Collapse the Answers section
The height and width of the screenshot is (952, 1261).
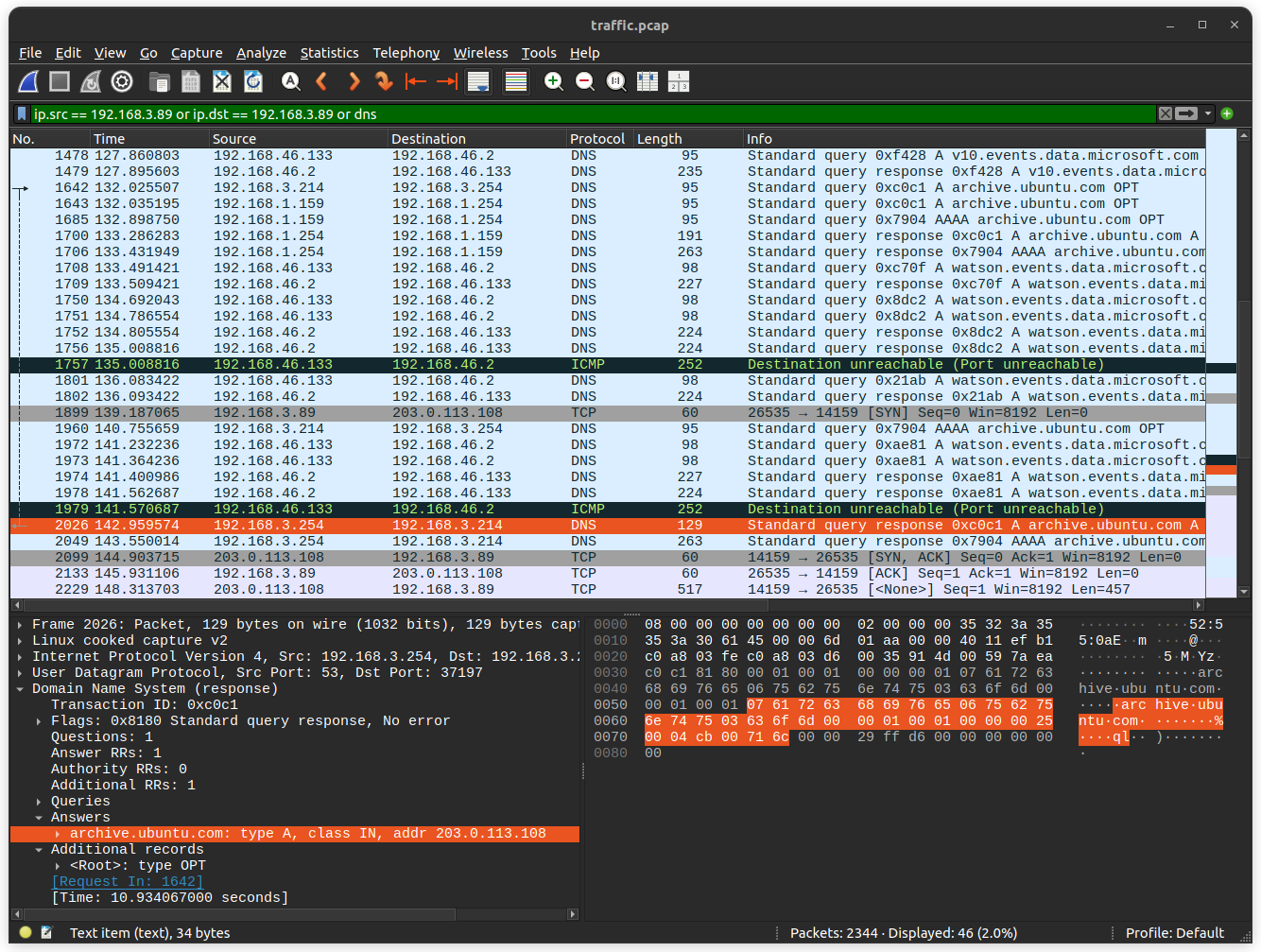pos(39,817)
